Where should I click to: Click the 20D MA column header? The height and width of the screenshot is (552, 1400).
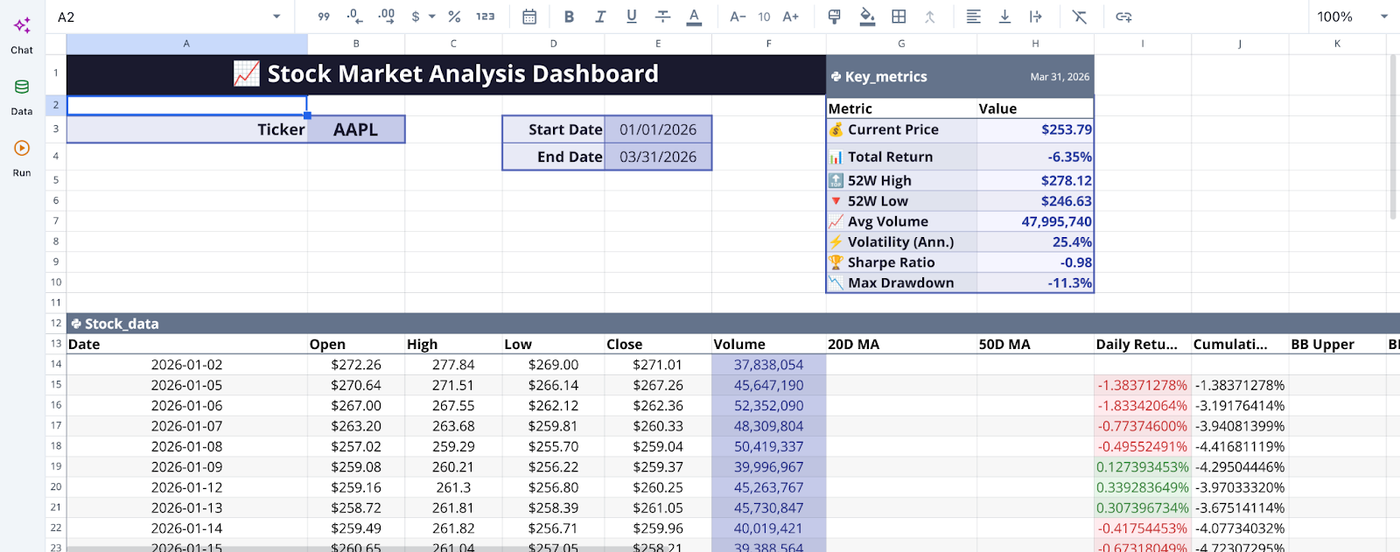[x=901, y=344]
